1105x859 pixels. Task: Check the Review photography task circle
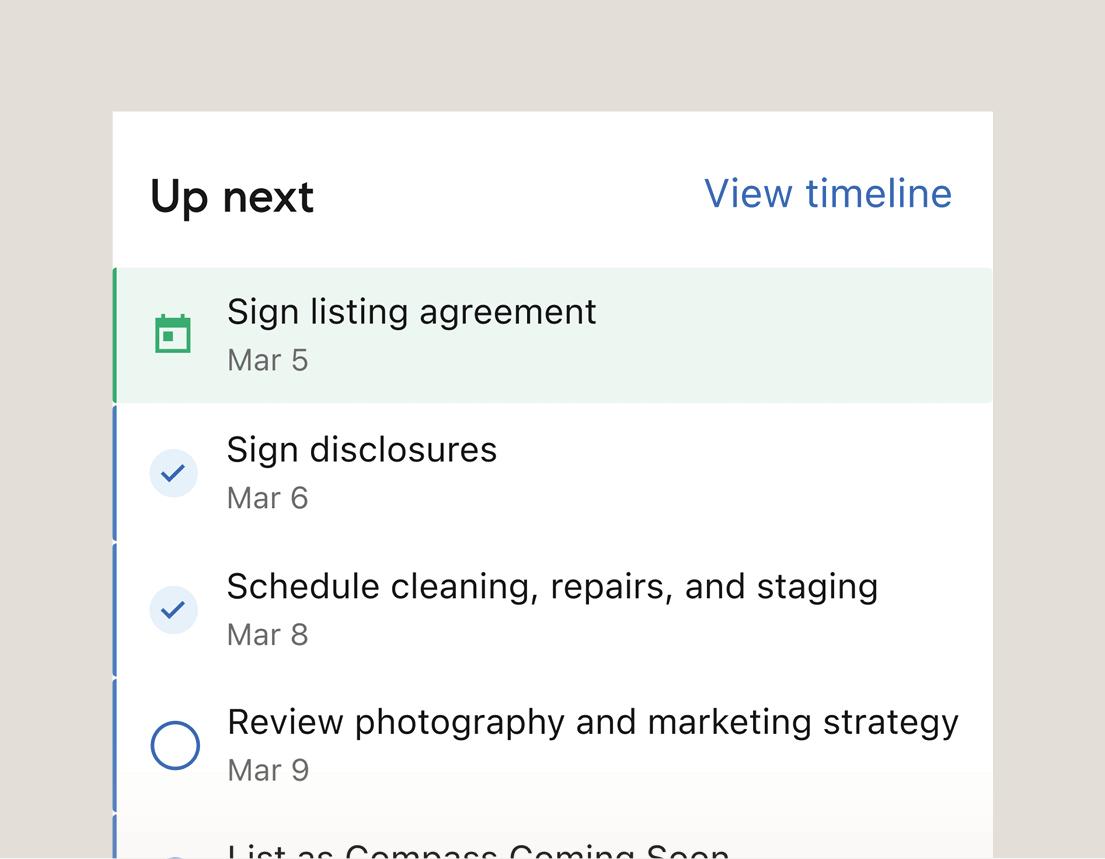pos(175,746)
